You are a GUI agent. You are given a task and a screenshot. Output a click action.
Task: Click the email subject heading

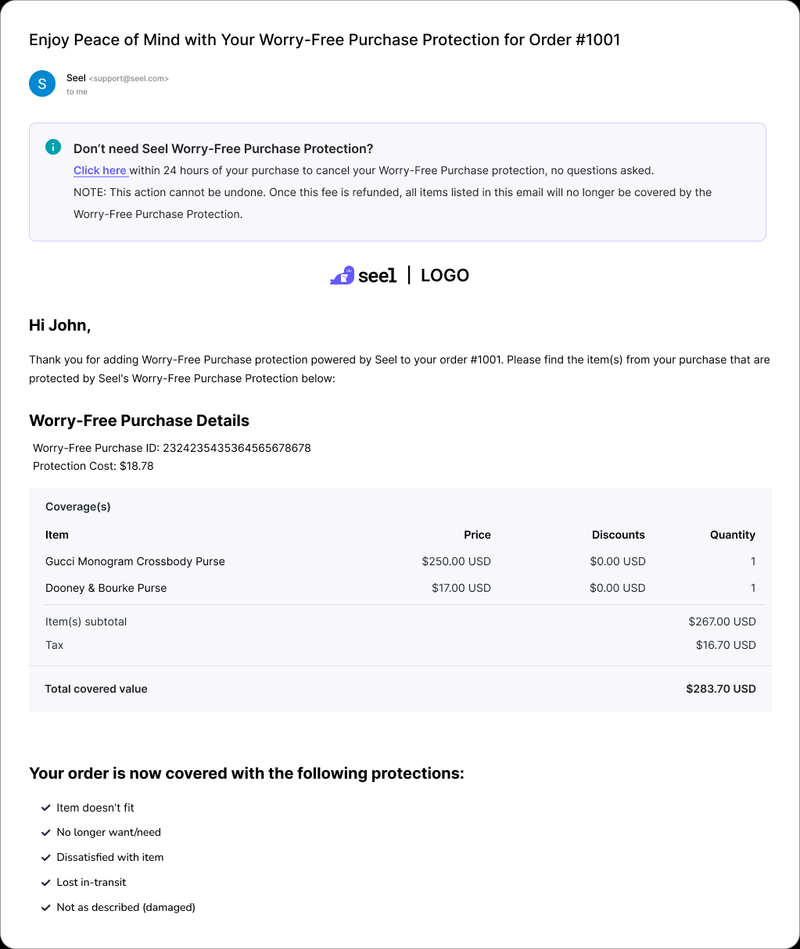(324, 40)
